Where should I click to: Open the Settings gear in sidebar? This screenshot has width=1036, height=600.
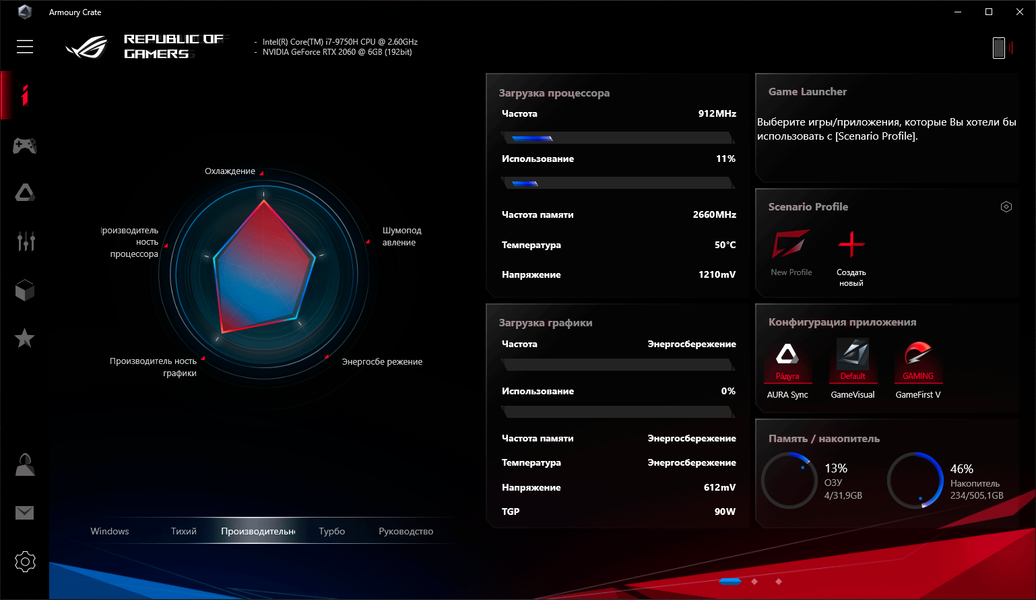click(x=25, y=562)
